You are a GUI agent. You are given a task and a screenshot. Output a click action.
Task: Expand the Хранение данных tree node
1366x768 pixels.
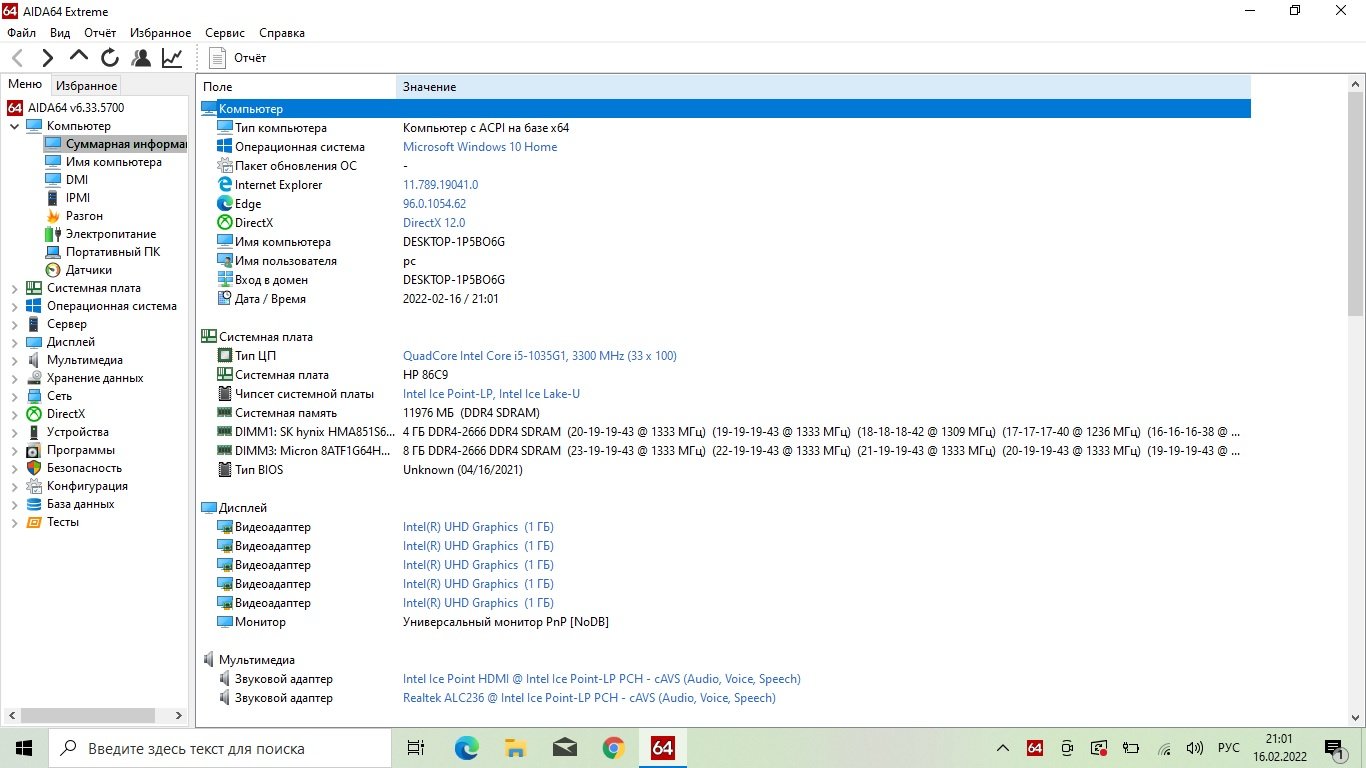(14, 379)
